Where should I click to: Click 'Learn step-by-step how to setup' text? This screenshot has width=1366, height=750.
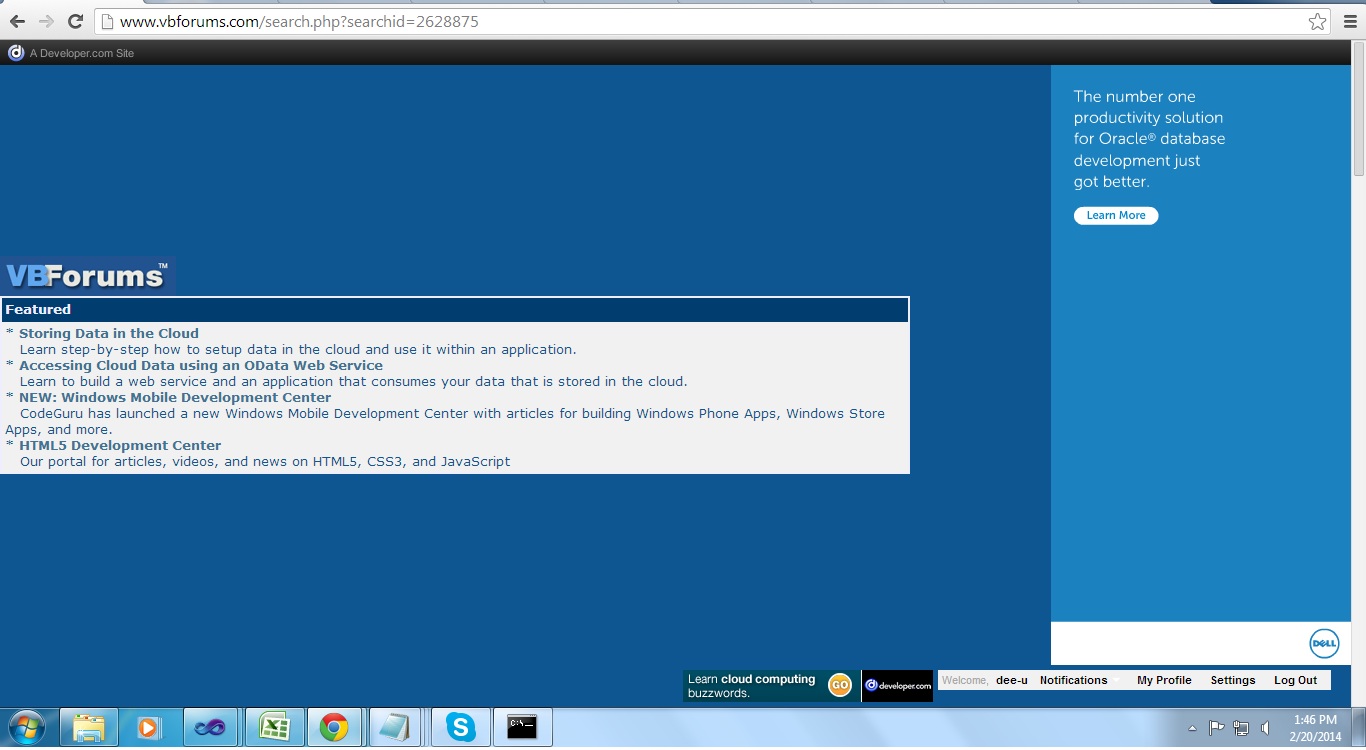(298, 349)
